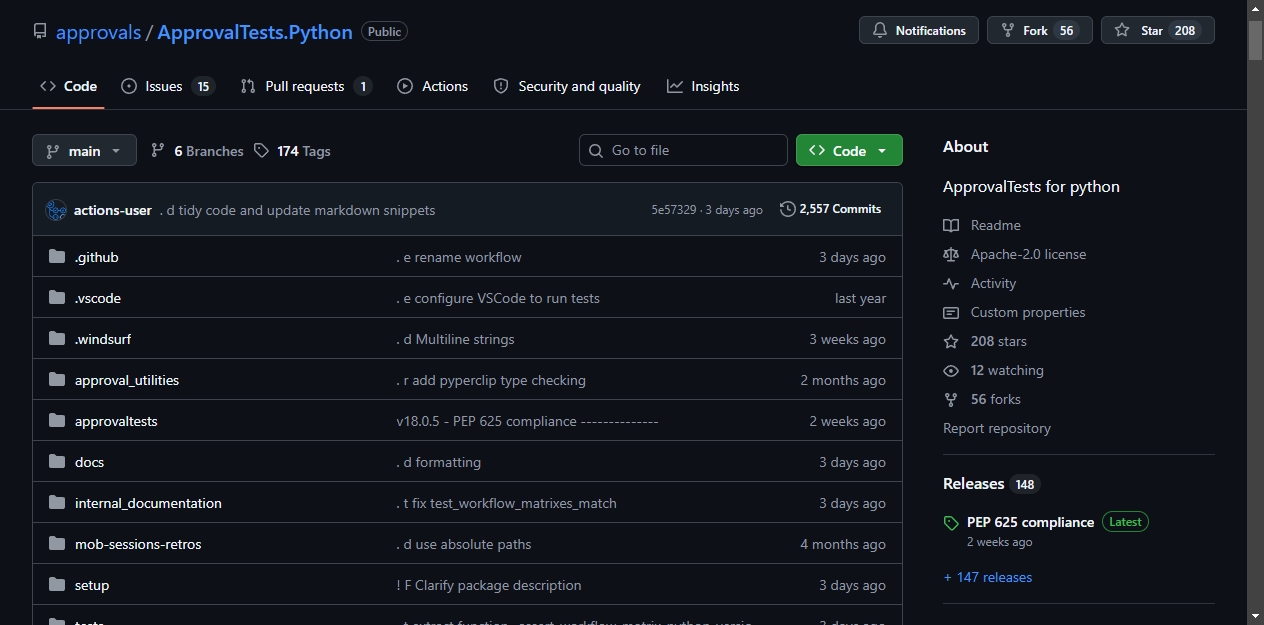Viewport: 1264px width, 625px height.
Task: Click the star icon in Star button
Action: point(1122,30)
